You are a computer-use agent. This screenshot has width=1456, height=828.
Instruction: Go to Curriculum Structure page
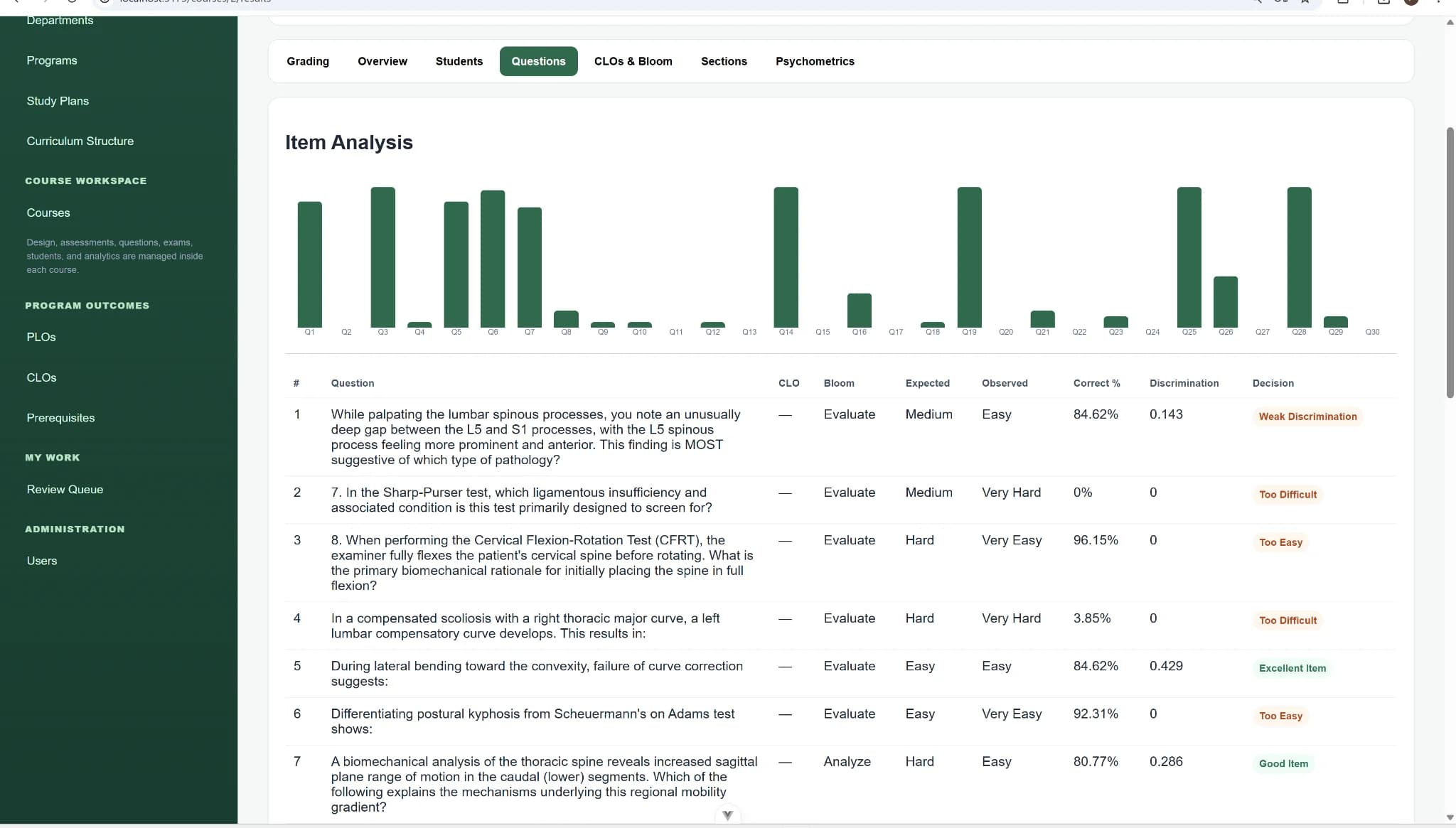[x=80, y=141]
